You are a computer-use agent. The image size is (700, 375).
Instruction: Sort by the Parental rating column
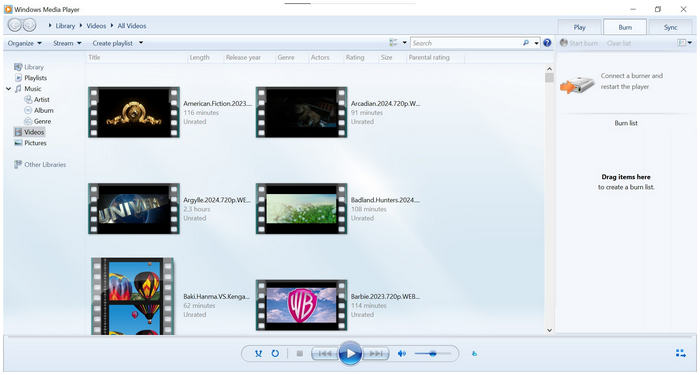(429, 57)
